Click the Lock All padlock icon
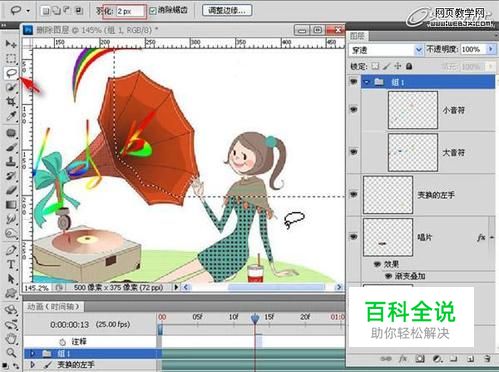Image resolution: width=499 pixels, height=372 pixels. [409, 66]
